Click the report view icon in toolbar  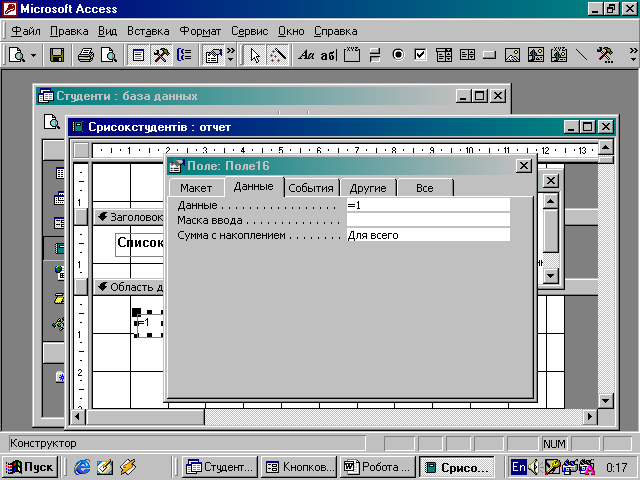pyautogui.click(x=18, y=55)
